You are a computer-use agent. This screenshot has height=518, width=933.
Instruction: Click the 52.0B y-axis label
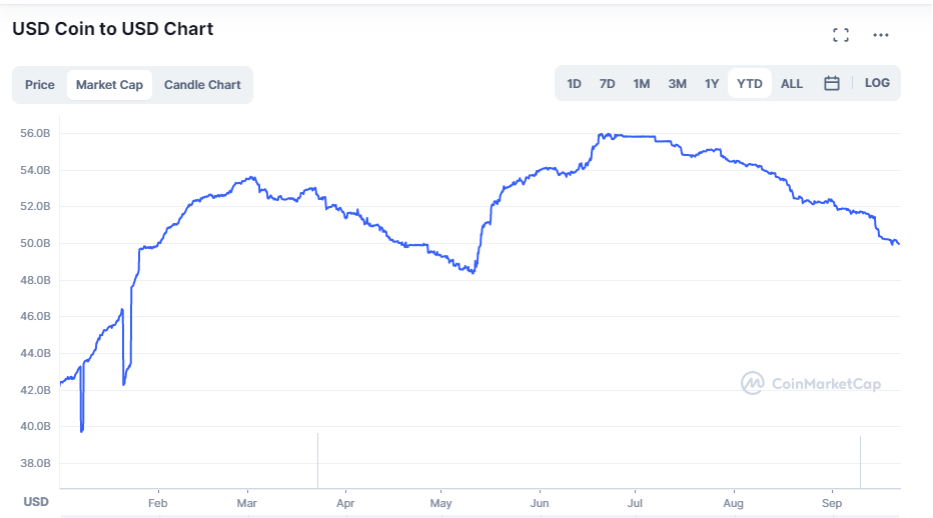pos(35,206)
